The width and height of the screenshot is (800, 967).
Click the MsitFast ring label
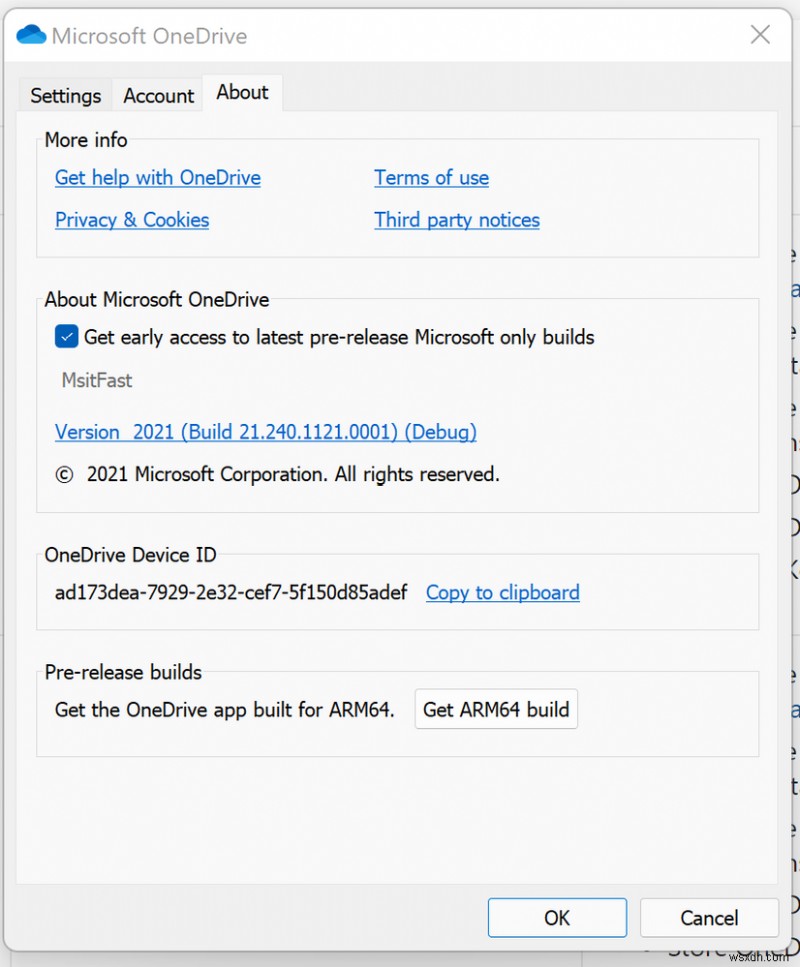pyautogui.click(x=96, y=381)
